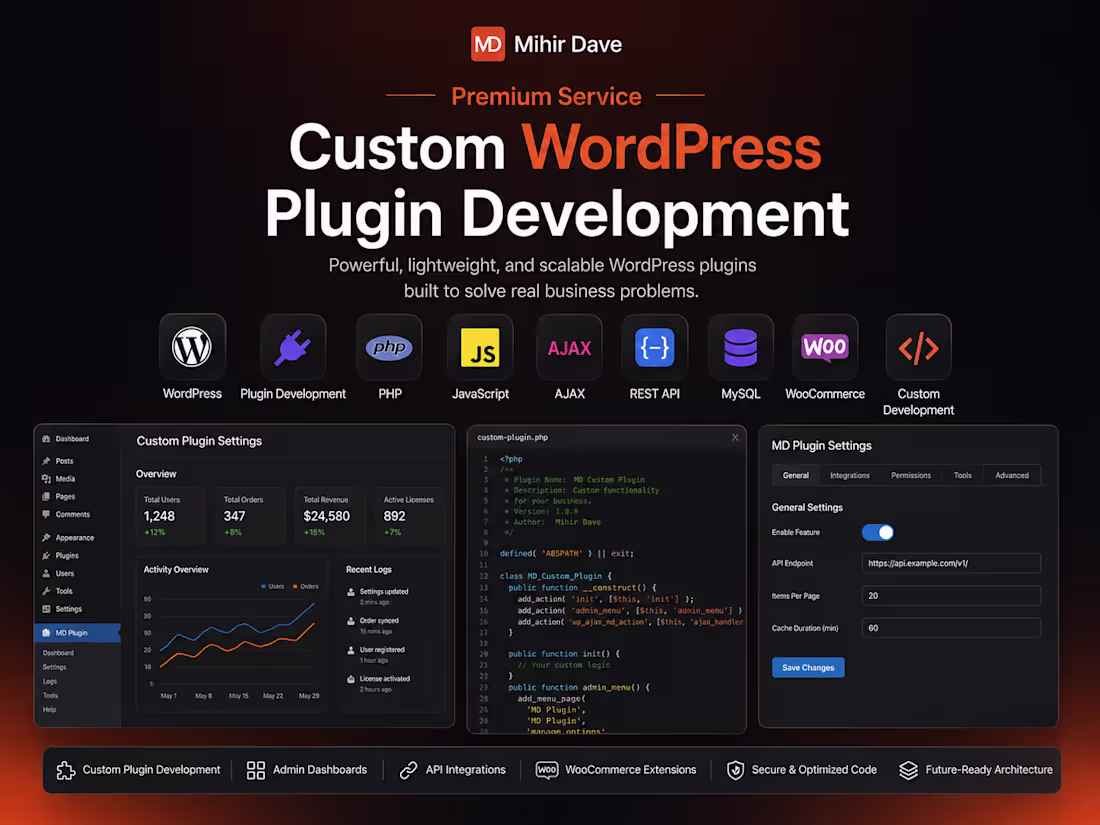
Task: Select MD Plugin in the admin sidebar
Action: point(77,633)
